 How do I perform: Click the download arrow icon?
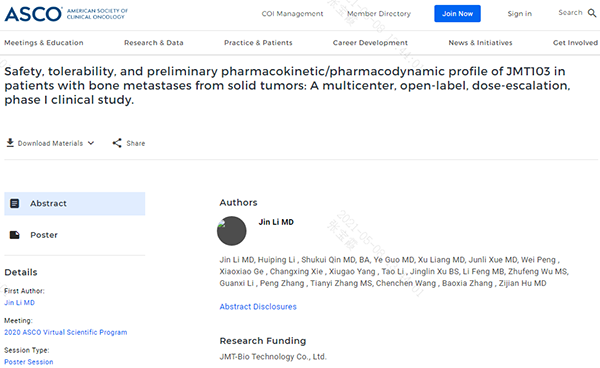(10, 143)
